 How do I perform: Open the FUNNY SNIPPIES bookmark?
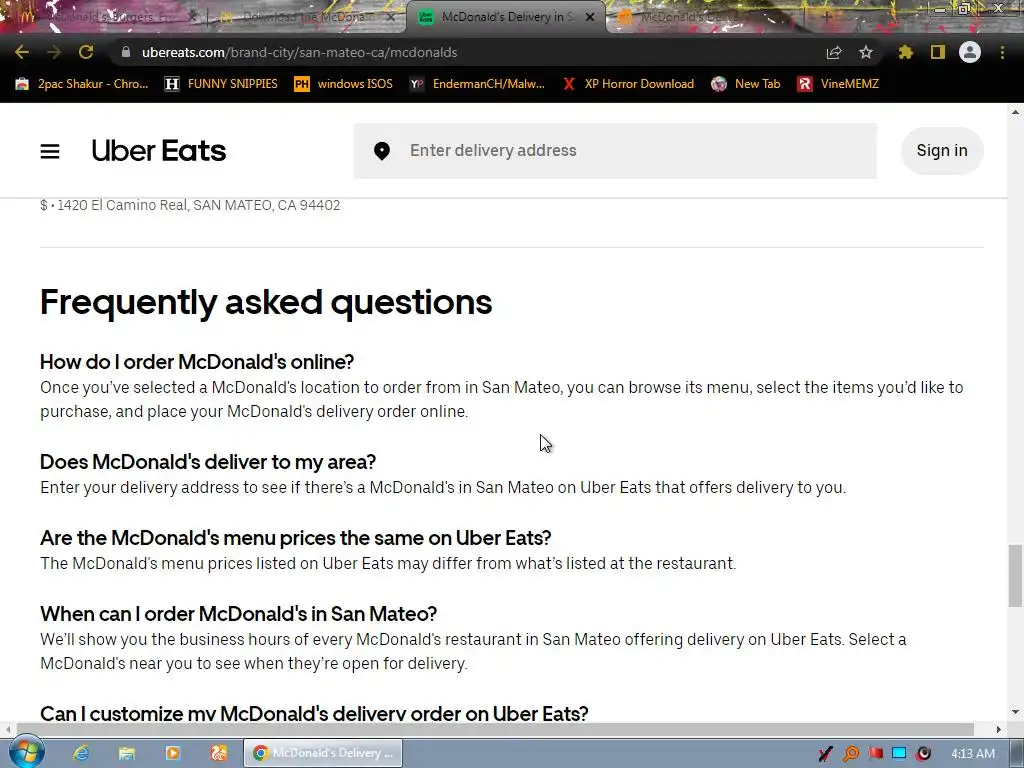click(x=221, y=84)
